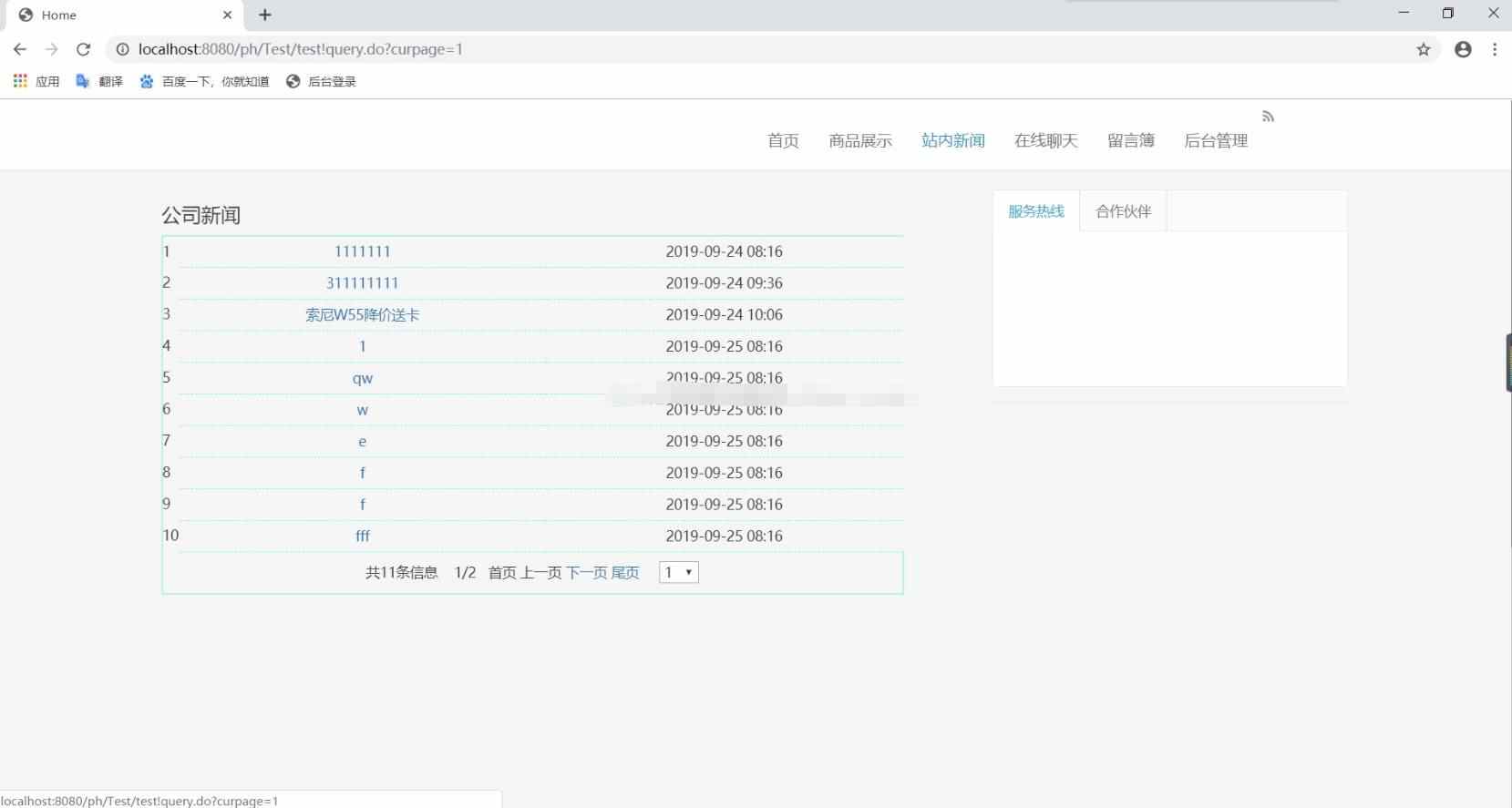The image size is (1512, 808).
Task: Click date 2019-09-24 09:36
Action: 725,282
